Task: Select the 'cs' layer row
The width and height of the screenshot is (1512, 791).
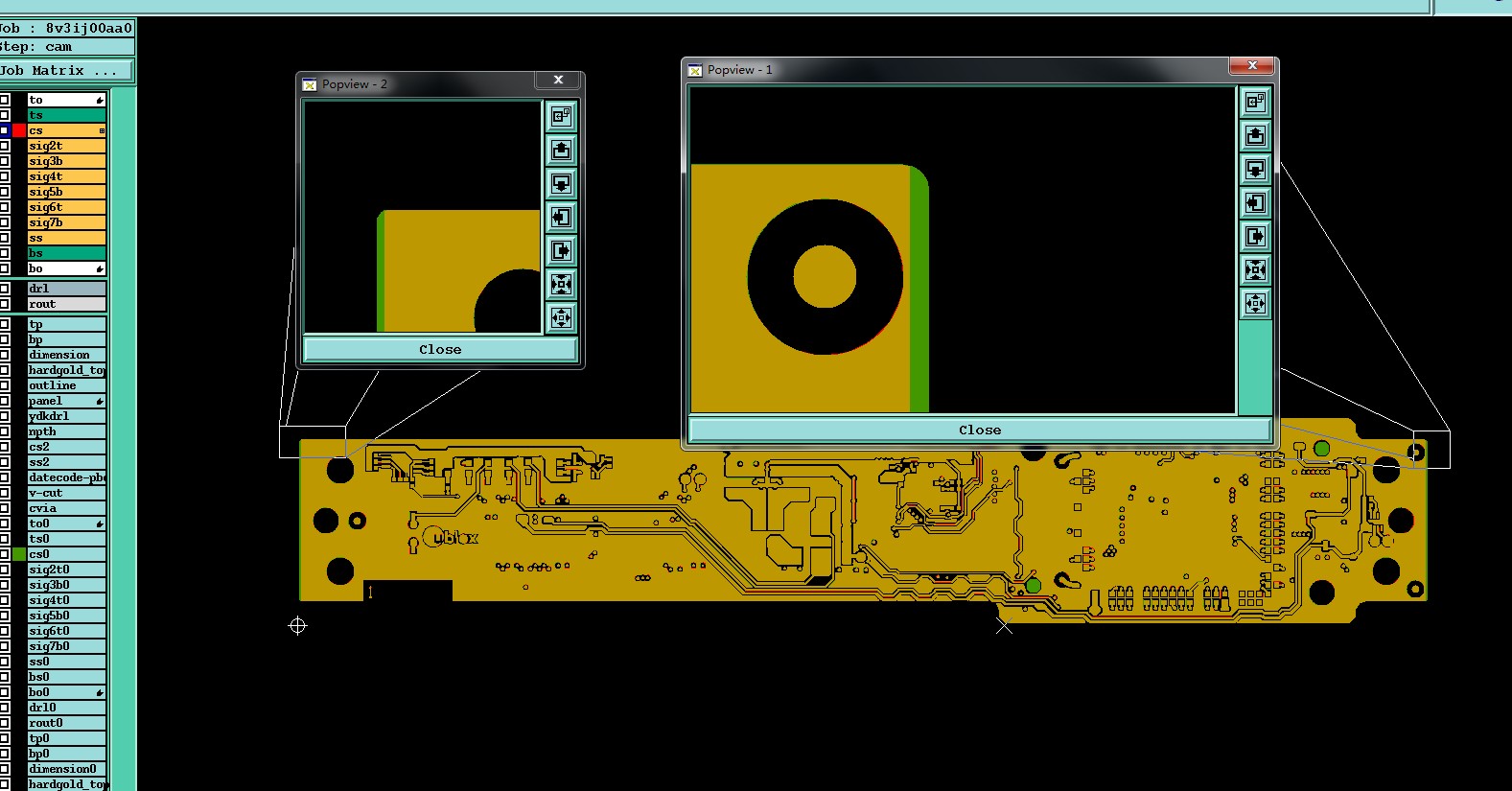Action: click(66, 130)
